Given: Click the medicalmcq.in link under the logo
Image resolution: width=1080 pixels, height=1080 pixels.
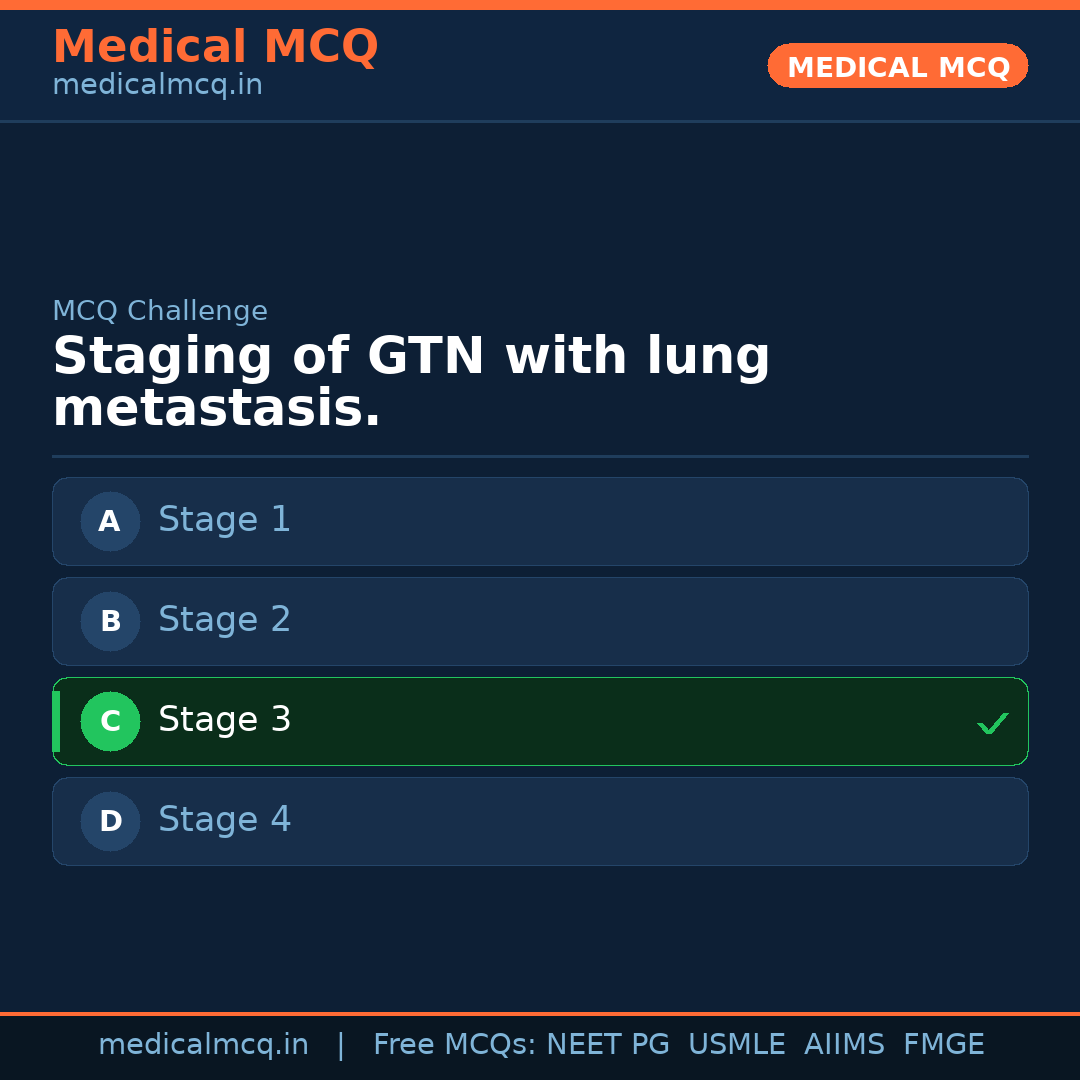Looking at the screenshot, I should tap(157, 84).
